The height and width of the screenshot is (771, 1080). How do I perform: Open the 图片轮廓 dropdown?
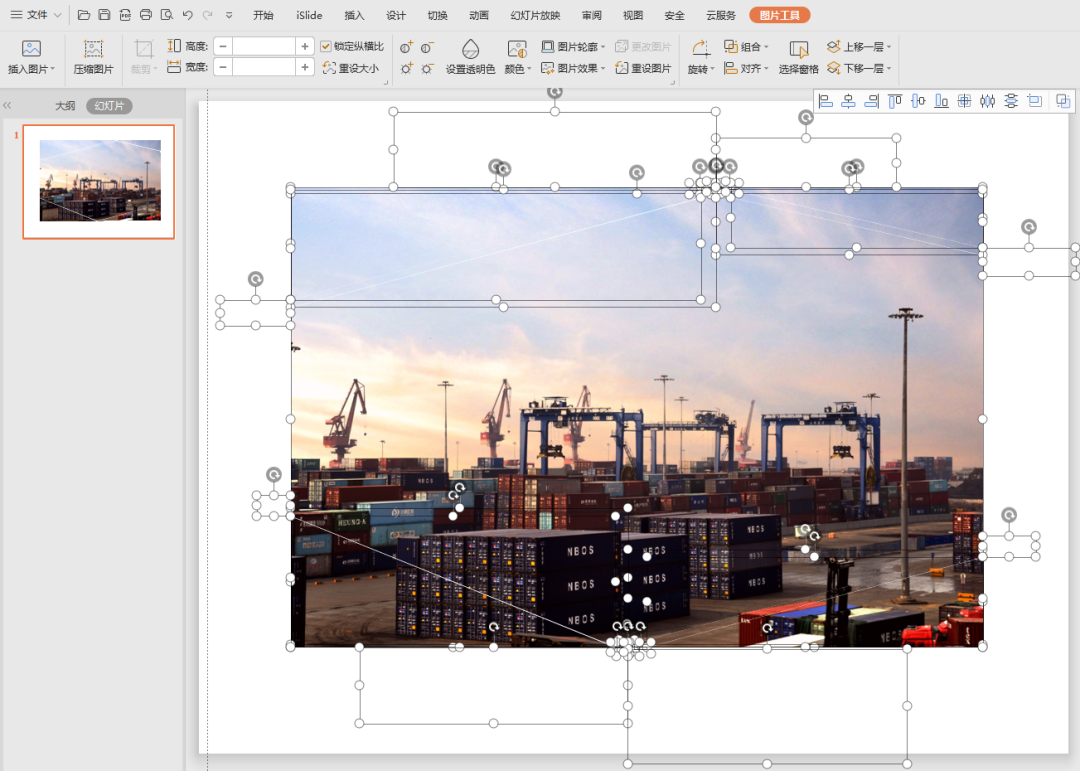click(573, 47)
